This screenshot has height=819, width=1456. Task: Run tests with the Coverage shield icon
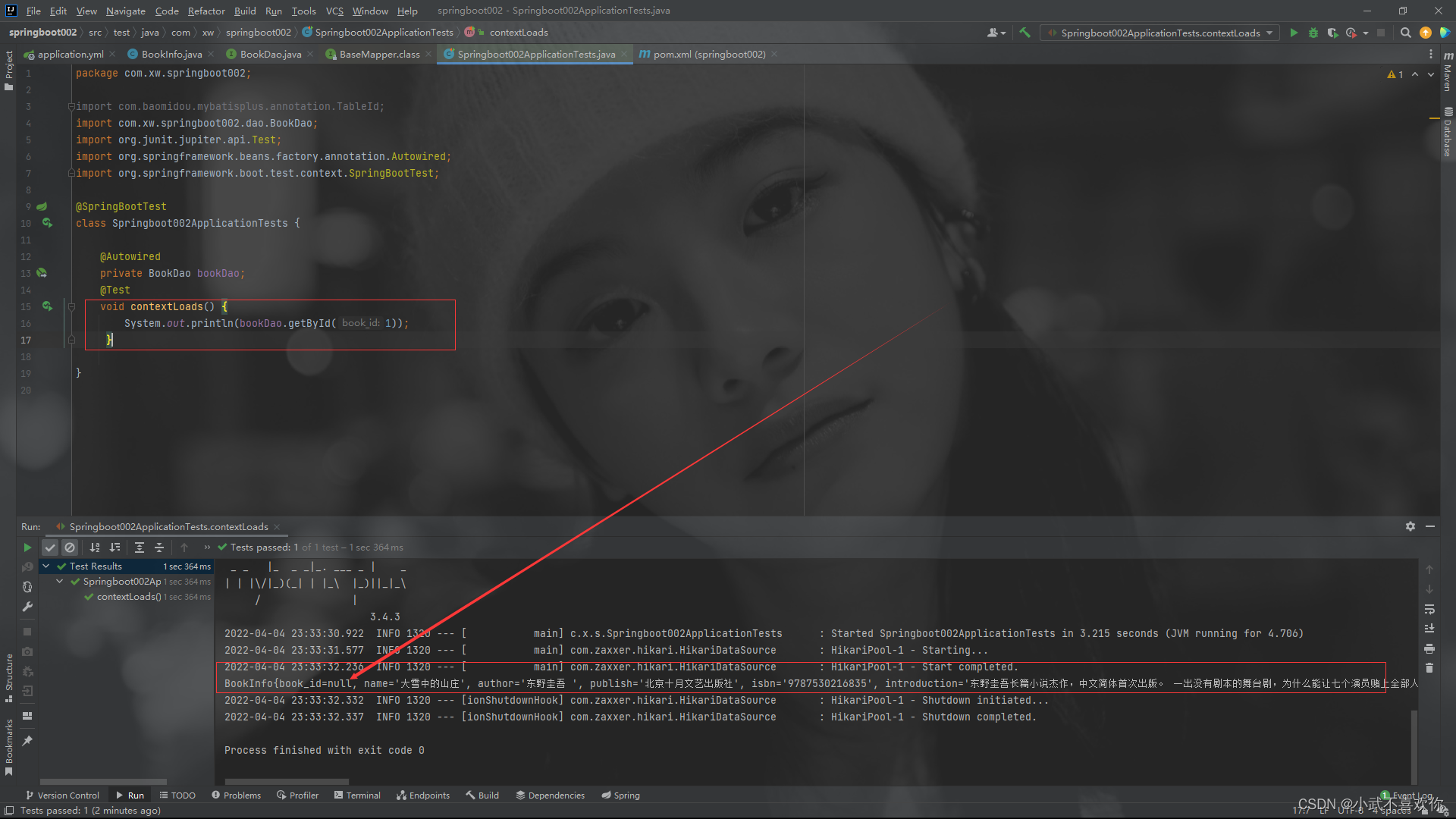[1332, 33]
